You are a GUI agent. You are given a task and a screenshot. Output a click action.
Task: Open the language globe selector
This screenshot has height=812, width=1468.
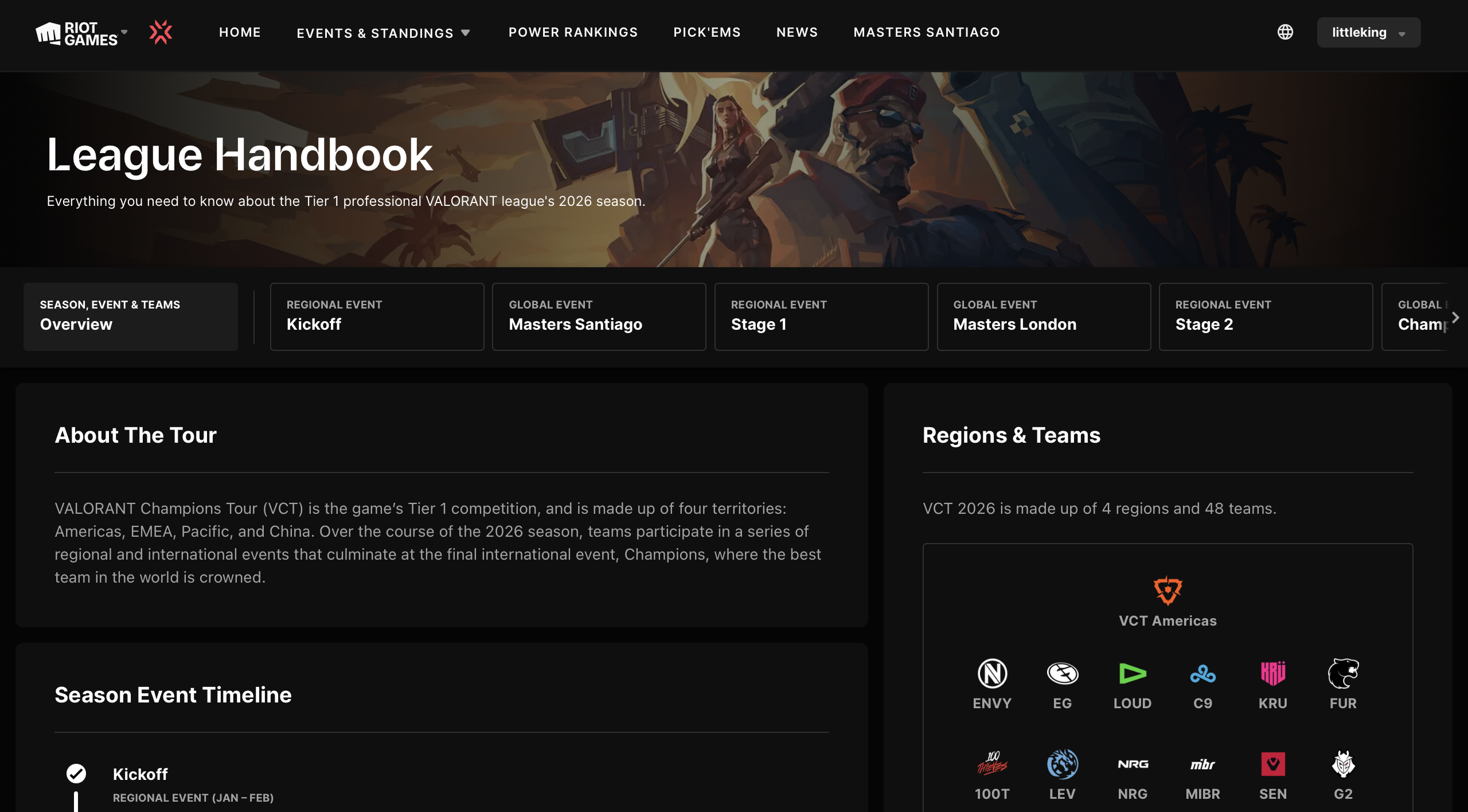click(x=1285, y=32)
